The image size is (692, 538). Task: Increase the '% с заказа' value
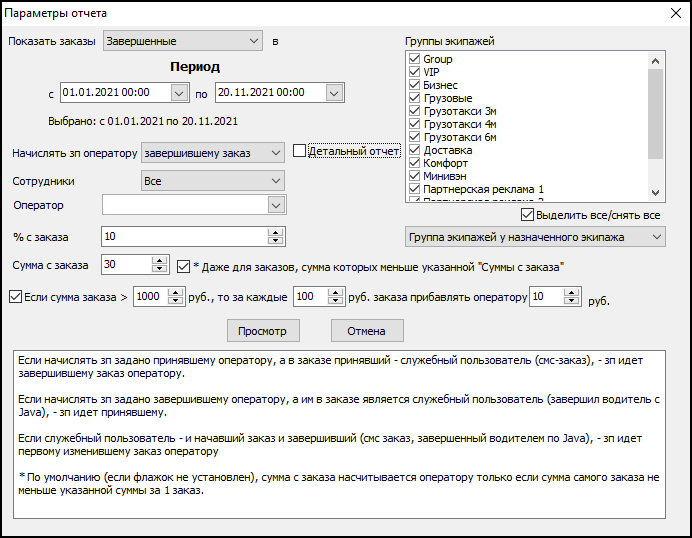[275, 232]
